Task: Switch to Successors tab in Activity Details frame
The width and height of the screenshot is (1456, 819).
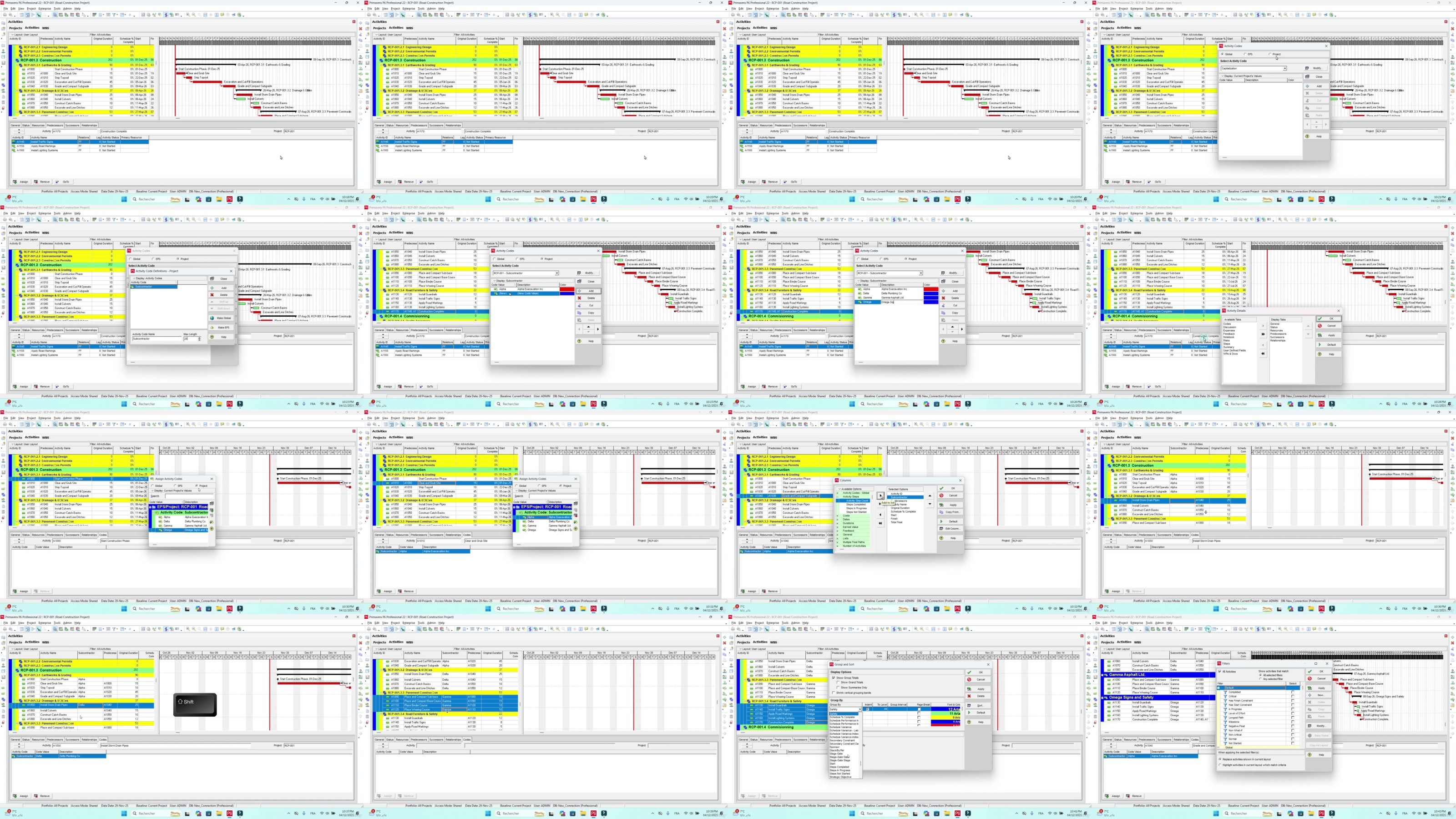Action: click(x=1164, y=330)
